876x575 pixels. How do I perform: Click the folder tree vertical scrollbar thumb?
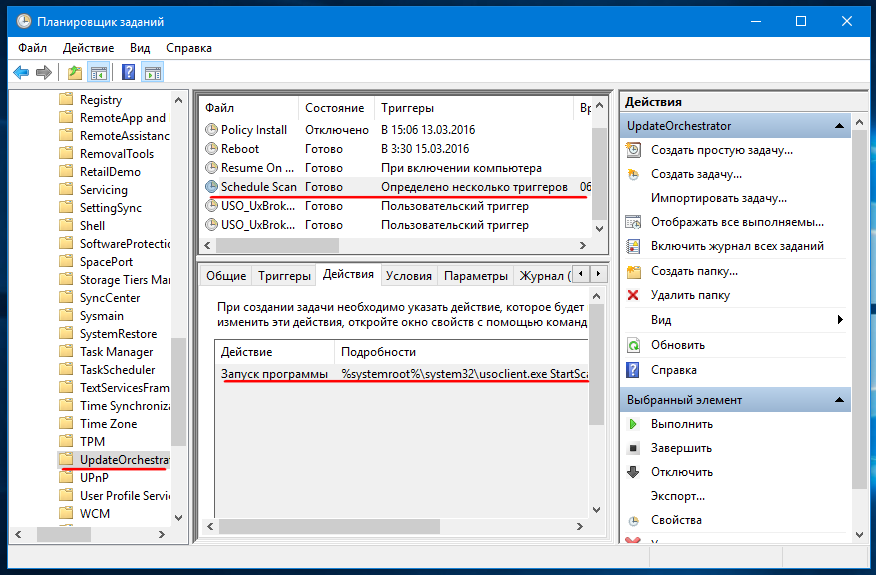[178, 391]
